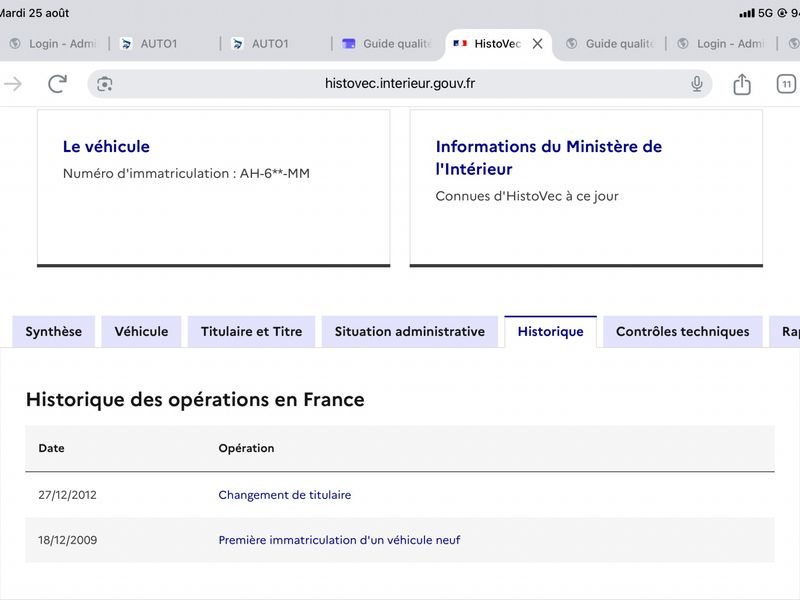Go forward with the arrow icon

pyautogui.click(x=13, y=84)
